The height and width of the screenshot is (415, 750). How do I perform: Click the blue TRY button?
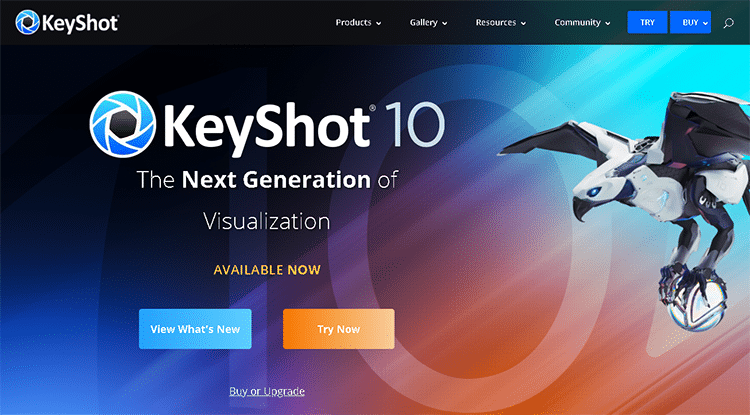[x=647, y=22]
